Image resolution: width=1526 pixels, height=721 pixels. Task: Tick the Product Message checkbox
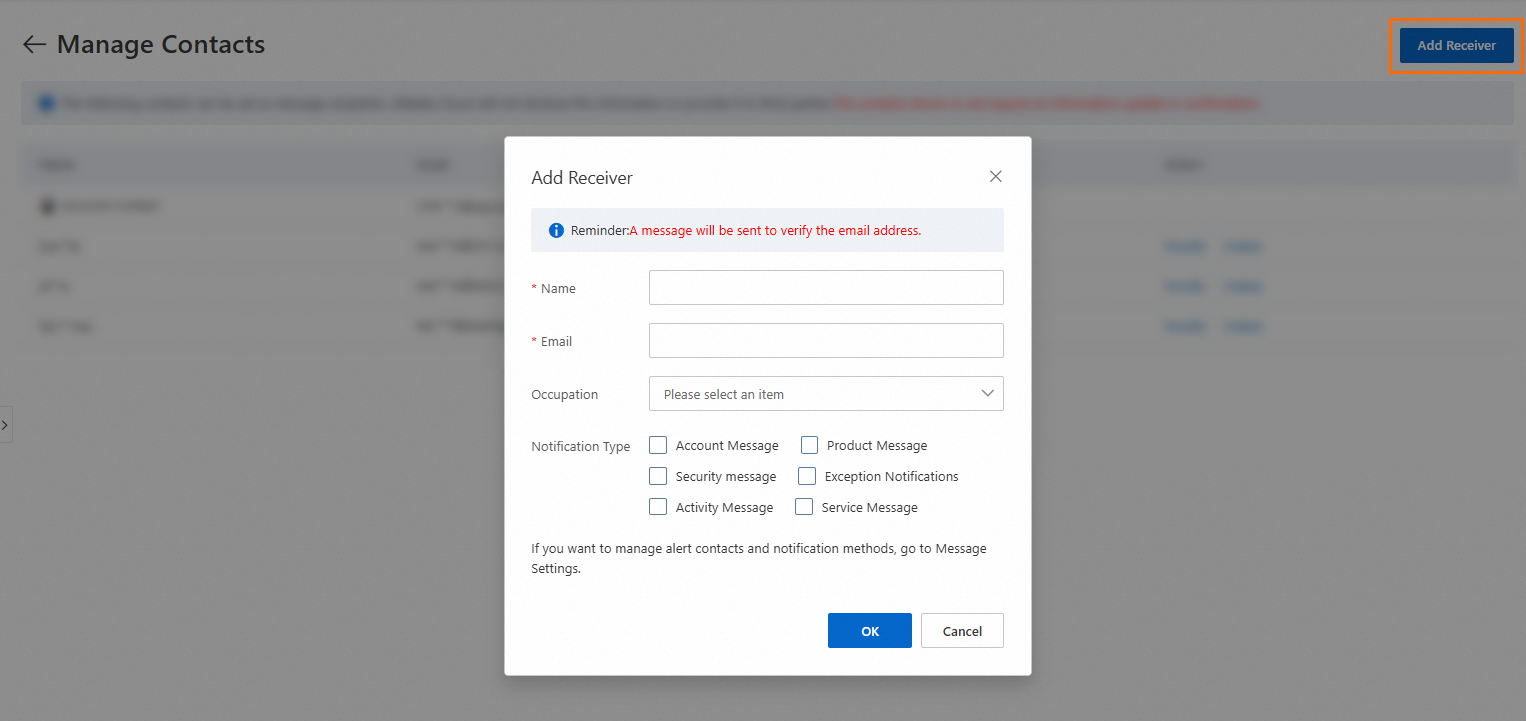coord(809,446)
